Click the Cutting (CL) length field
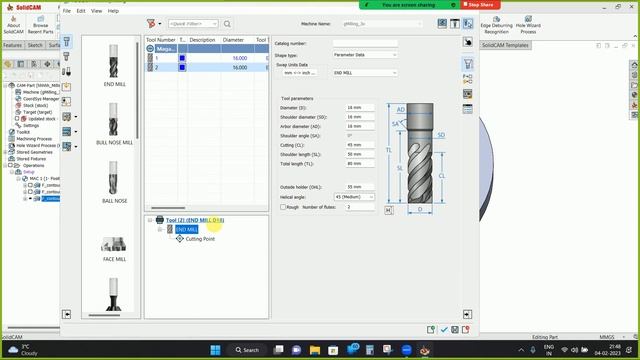This screenshot has height=360, width=640. point(360,145)
